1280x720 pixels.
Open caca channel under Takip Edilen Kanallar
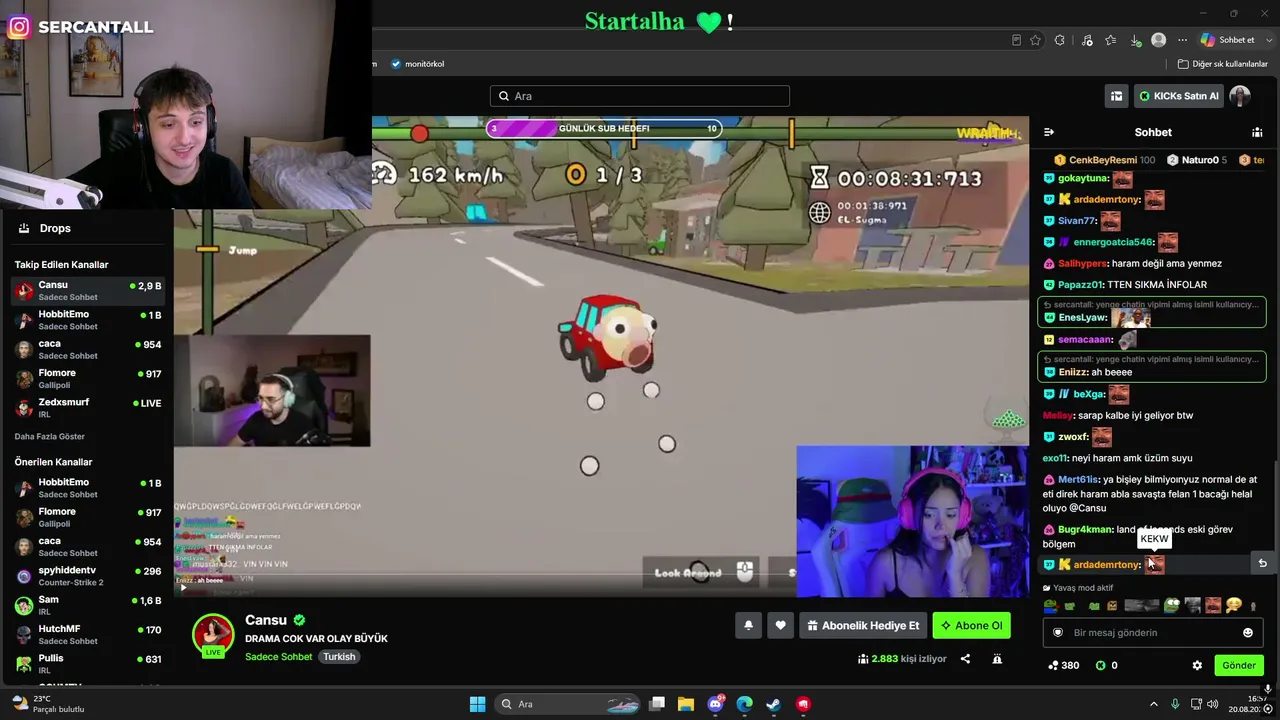(x=88, y=349)
